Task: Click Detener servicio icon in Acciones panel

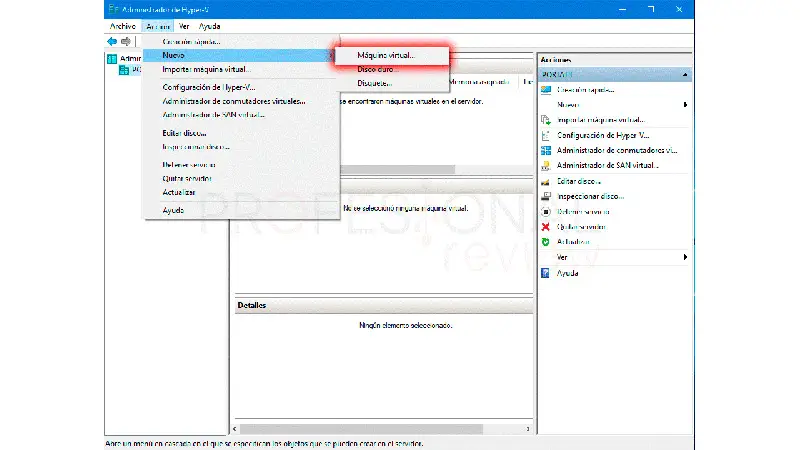Action: [546, 211]
